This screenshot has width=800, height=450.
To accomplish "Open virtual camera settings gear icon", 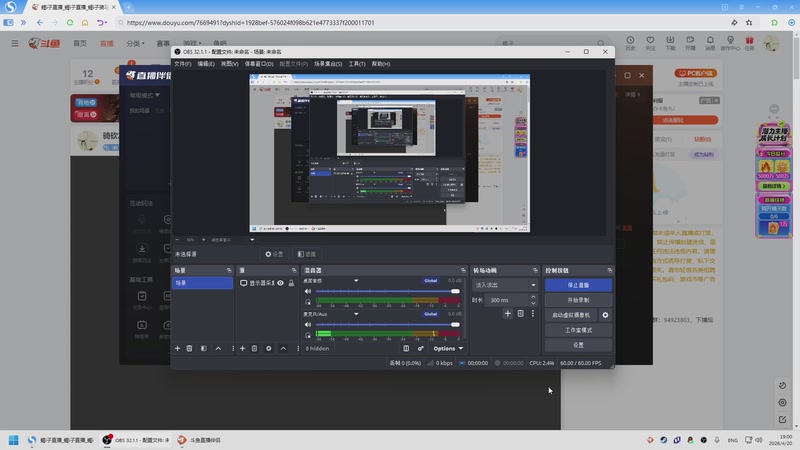I will [x=605, y=315].
